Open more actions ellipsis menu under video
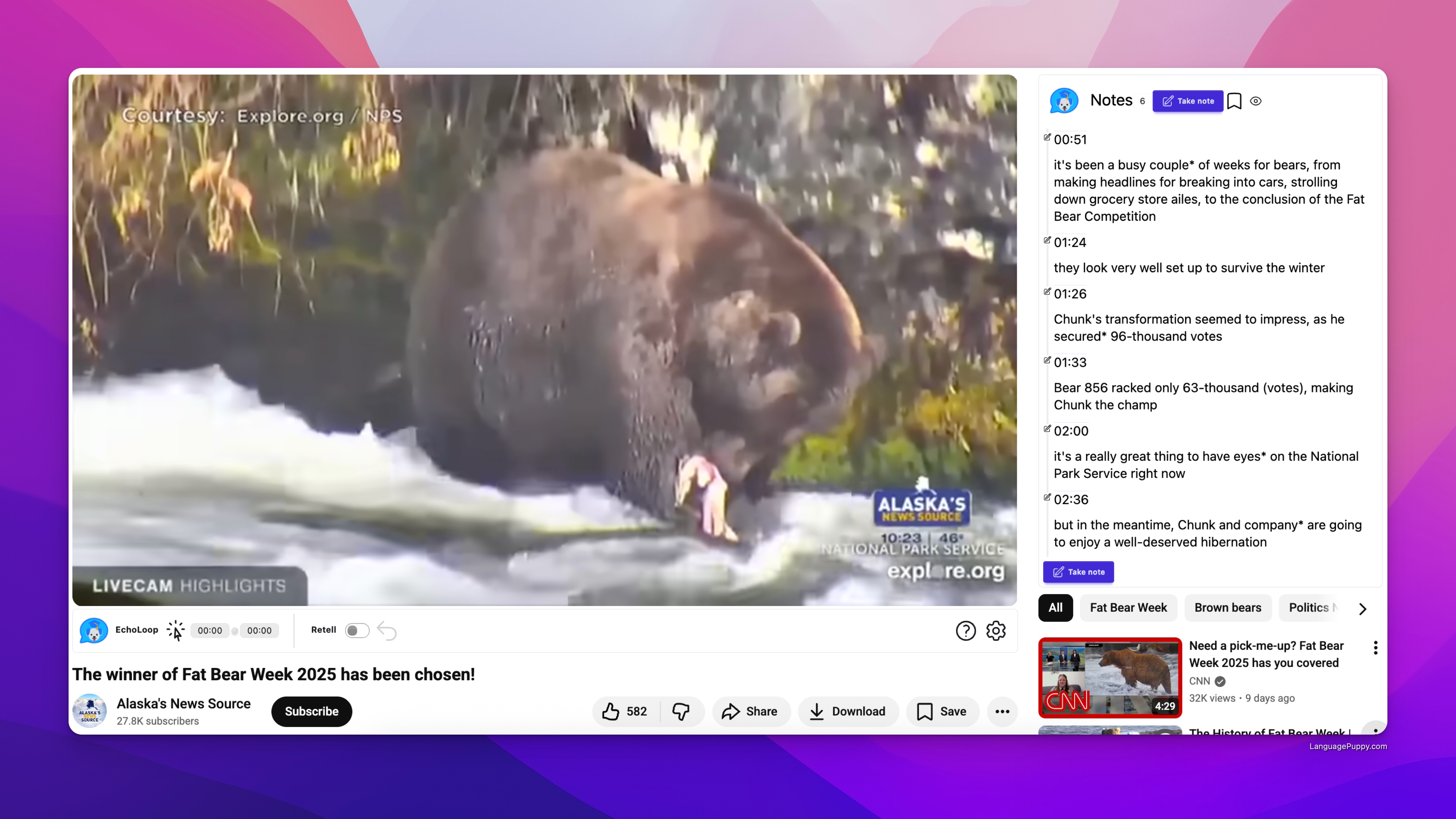The width and height of the screenshot is (1456, 819). click(1002, 711)
